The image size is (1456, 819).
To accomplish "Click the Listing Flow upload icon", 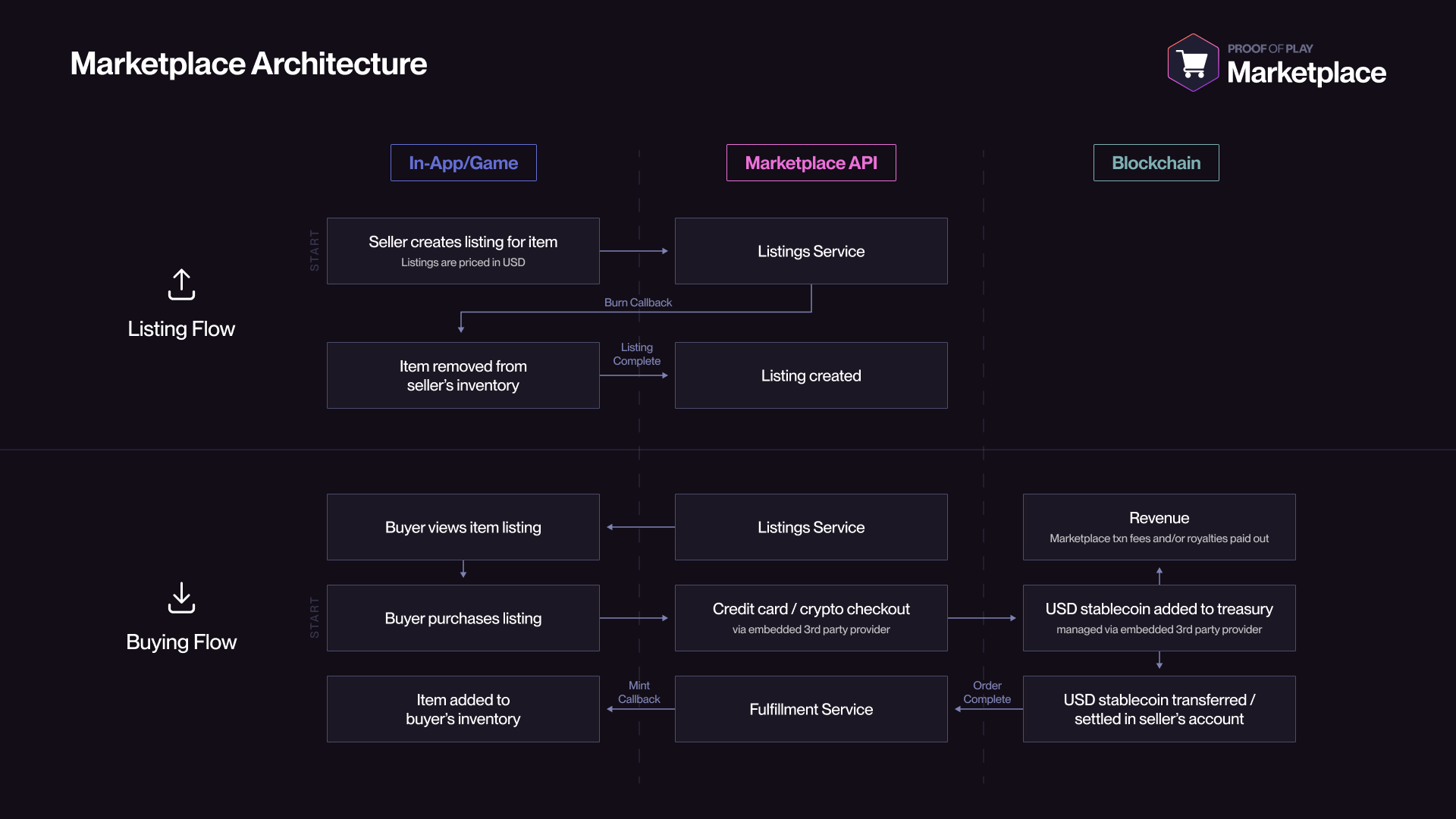I will [x=181, y=284].
